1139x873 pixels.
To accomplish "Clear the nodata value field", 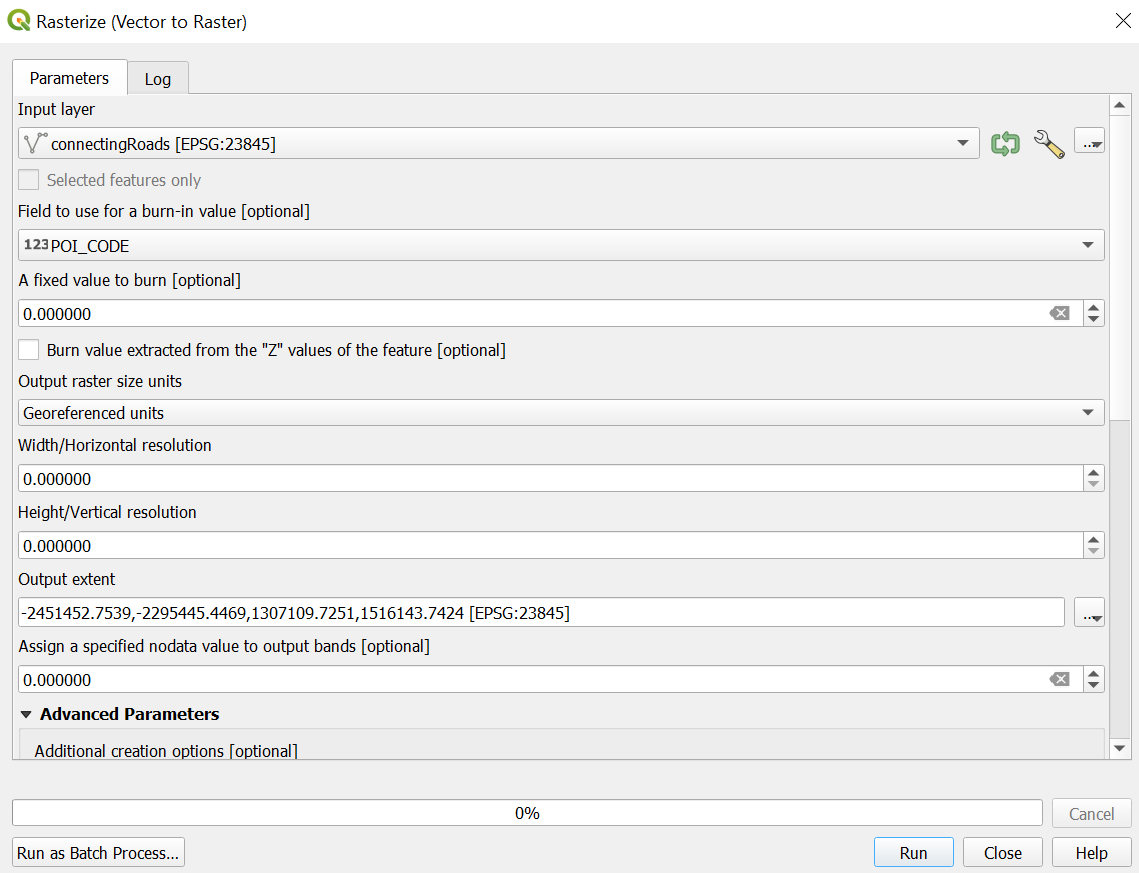I will (1059, 680).
